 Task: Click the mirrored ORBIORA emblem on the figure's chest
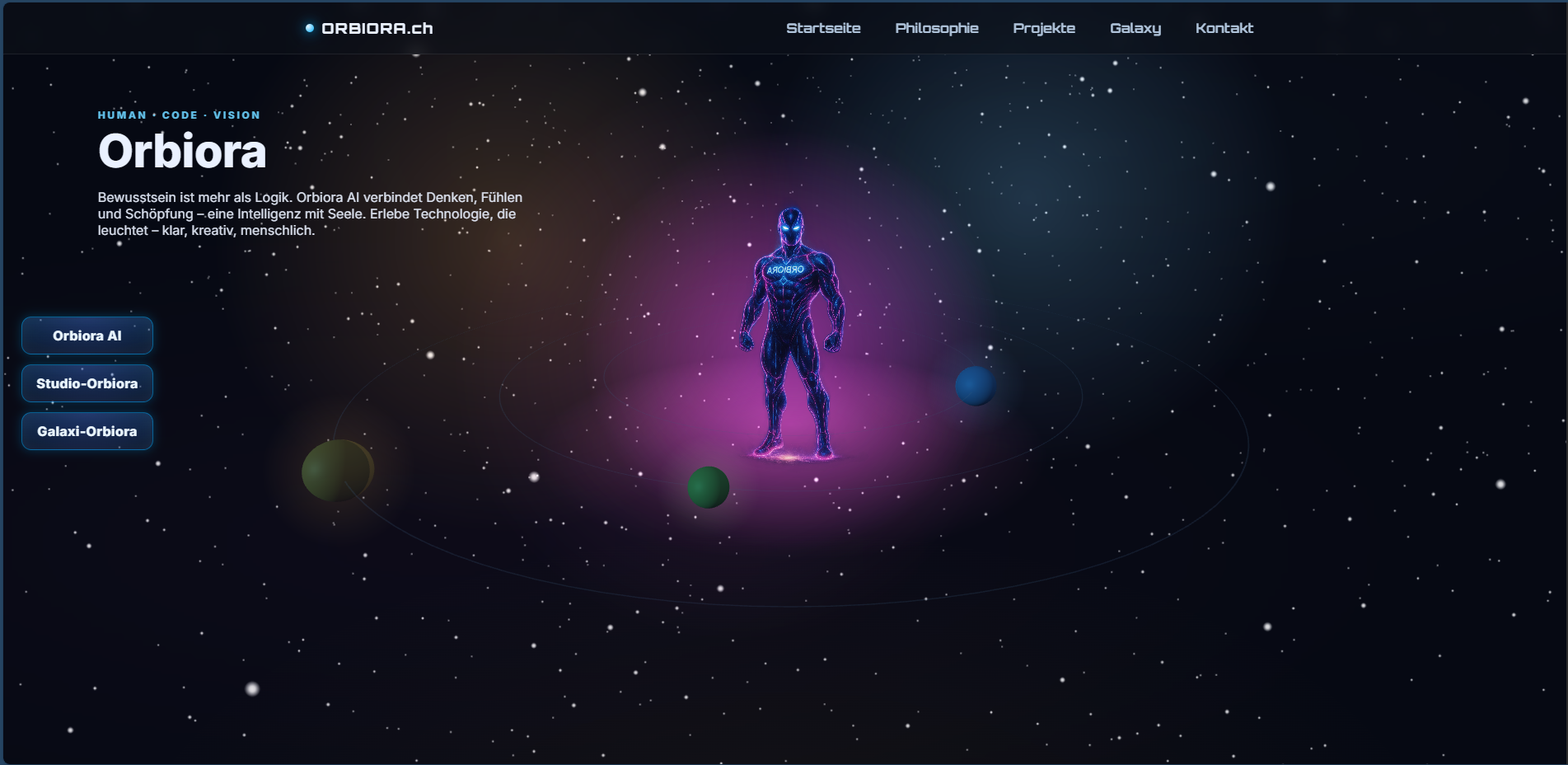785,270
